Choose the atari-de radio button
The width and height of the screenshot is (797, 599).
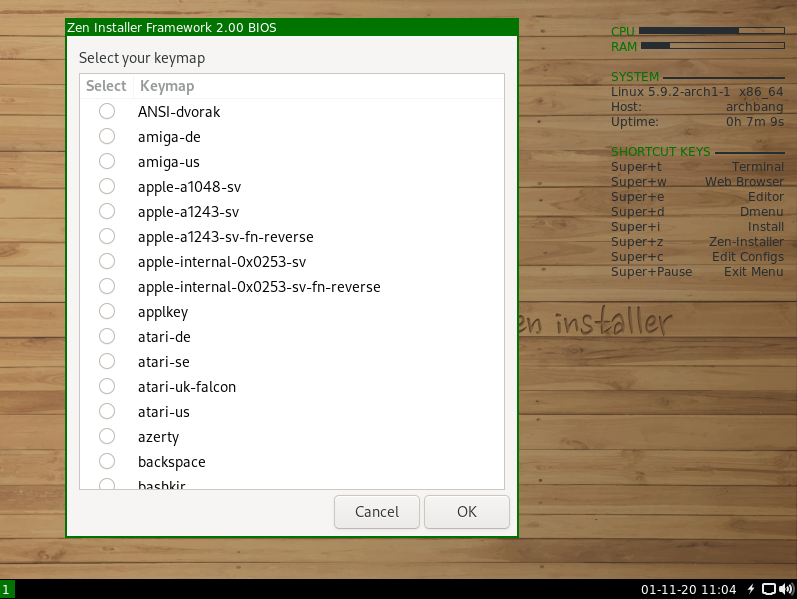(x=107, y=336)
